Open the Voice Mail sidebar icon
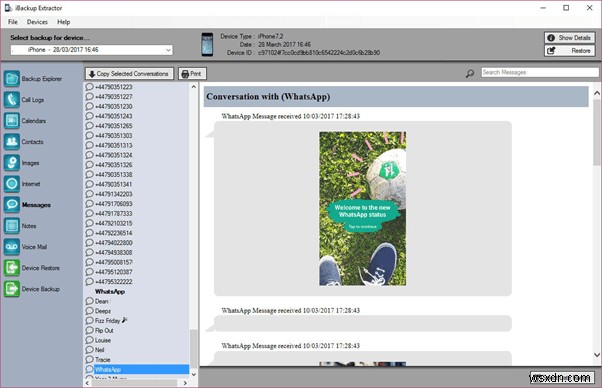Screen dimensions: 602x388 click(x=12, y=247)
